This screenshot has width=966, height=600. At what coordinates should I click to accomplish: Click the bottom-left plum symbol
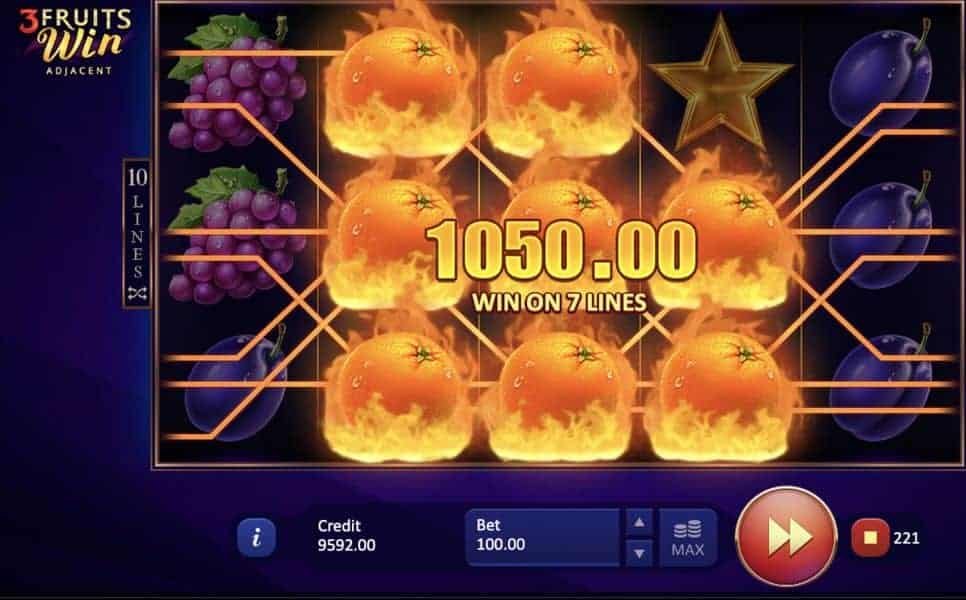coord(237,386)
